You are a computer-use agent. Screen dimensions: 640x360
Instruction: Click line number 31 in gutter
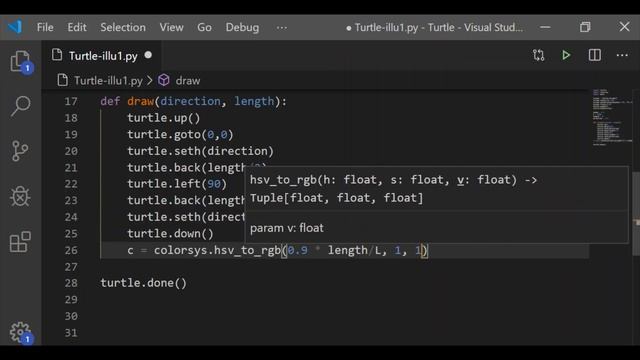(71, 333)
